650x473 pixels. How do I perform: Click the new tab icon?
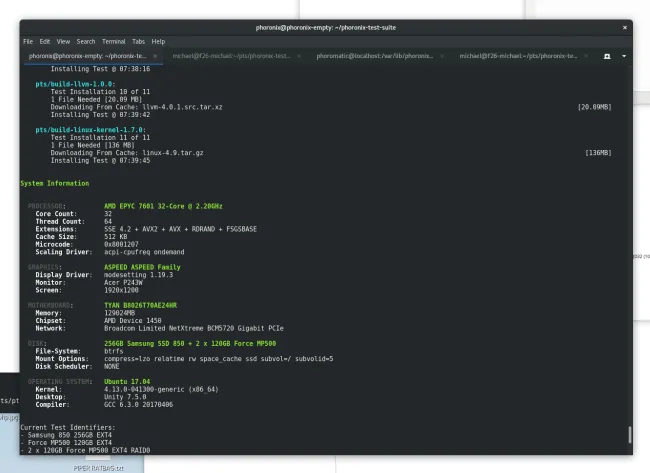tap(607, 56)
